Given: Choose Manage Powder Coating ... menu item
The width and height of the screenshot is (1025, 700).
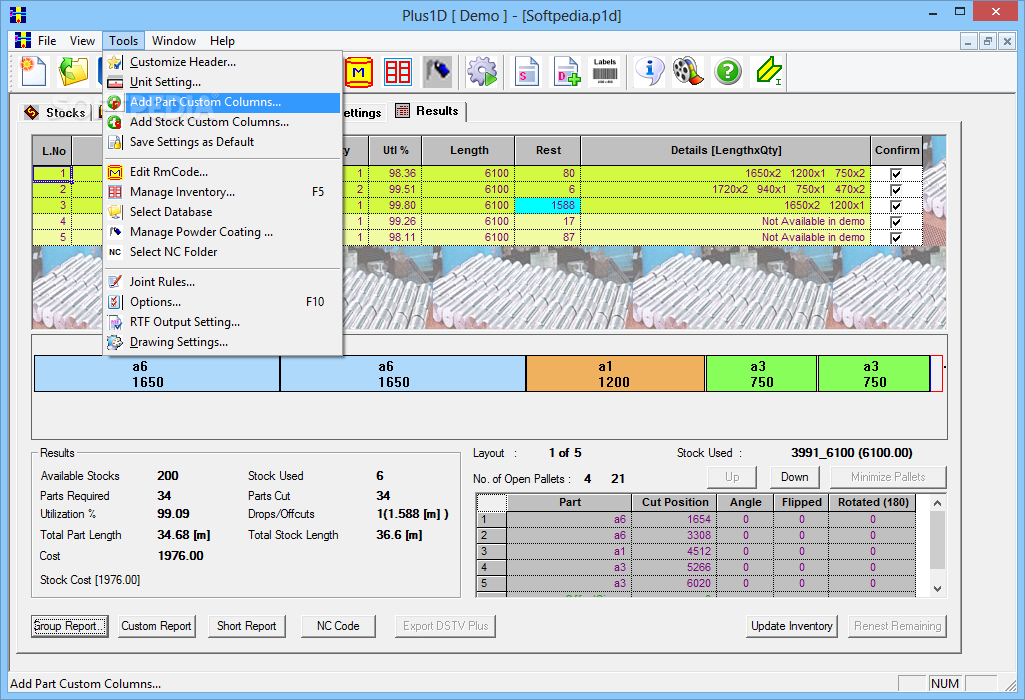Looking at the screenshot, I should 222,232.
